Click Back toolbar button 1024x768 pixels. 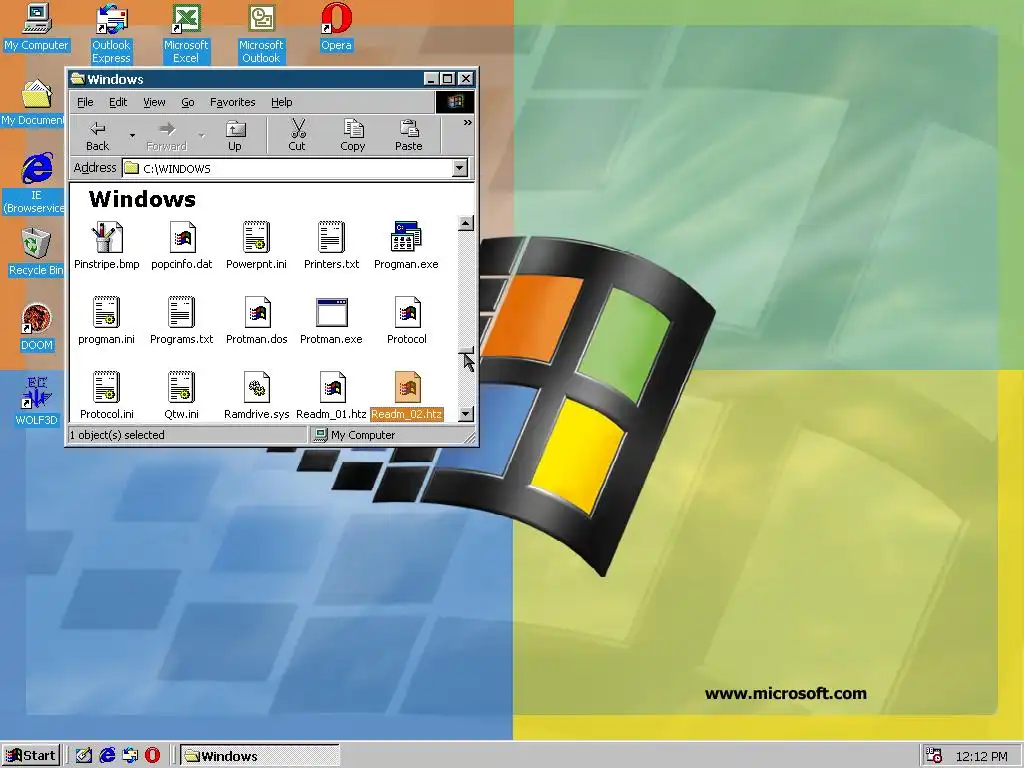(x=97, y=136)
